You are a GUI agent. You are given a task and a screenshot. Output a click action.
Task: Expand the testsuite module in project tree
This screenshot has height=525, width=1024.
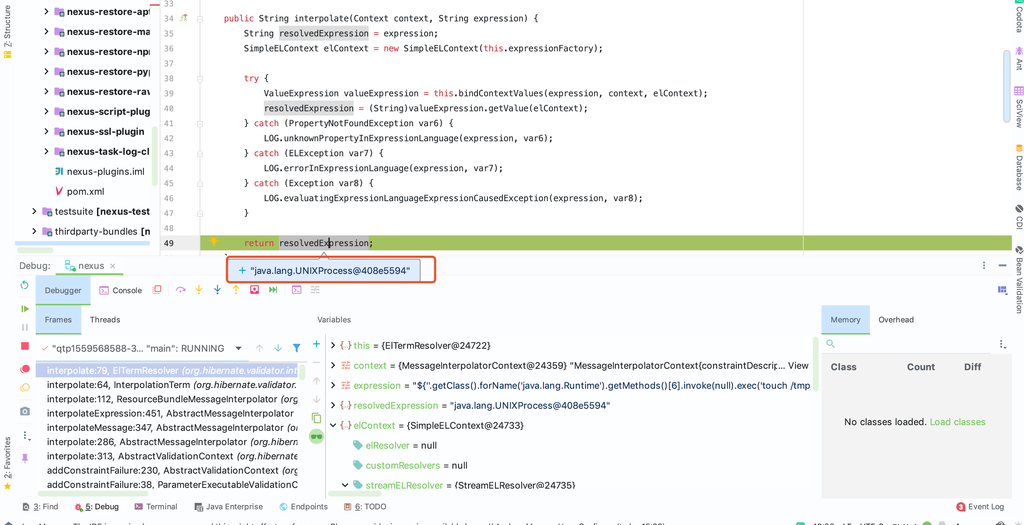(35, 211)
